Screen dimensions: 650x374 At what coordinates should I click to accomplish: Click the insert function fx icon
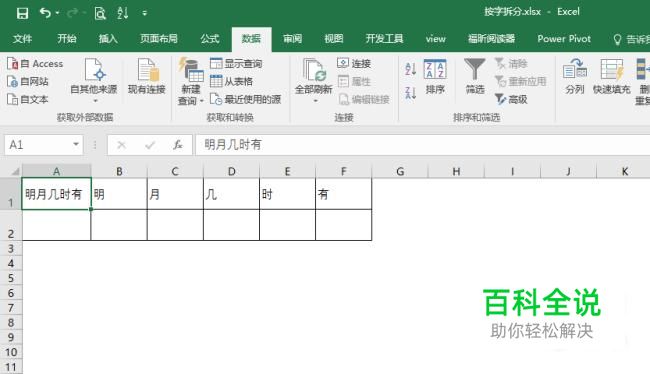click(x=178, y=145)
